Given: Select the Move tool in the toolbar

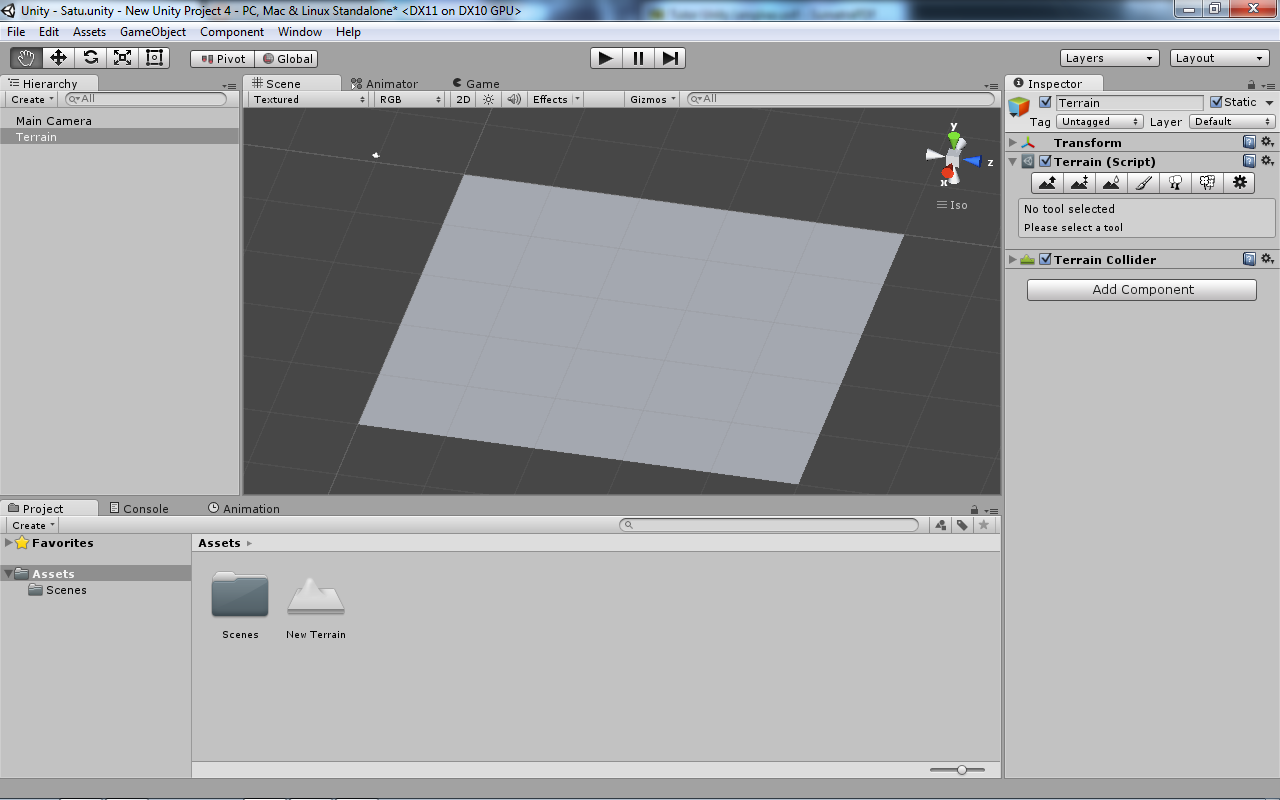Looking at the screenshot, I should [58, 58].
